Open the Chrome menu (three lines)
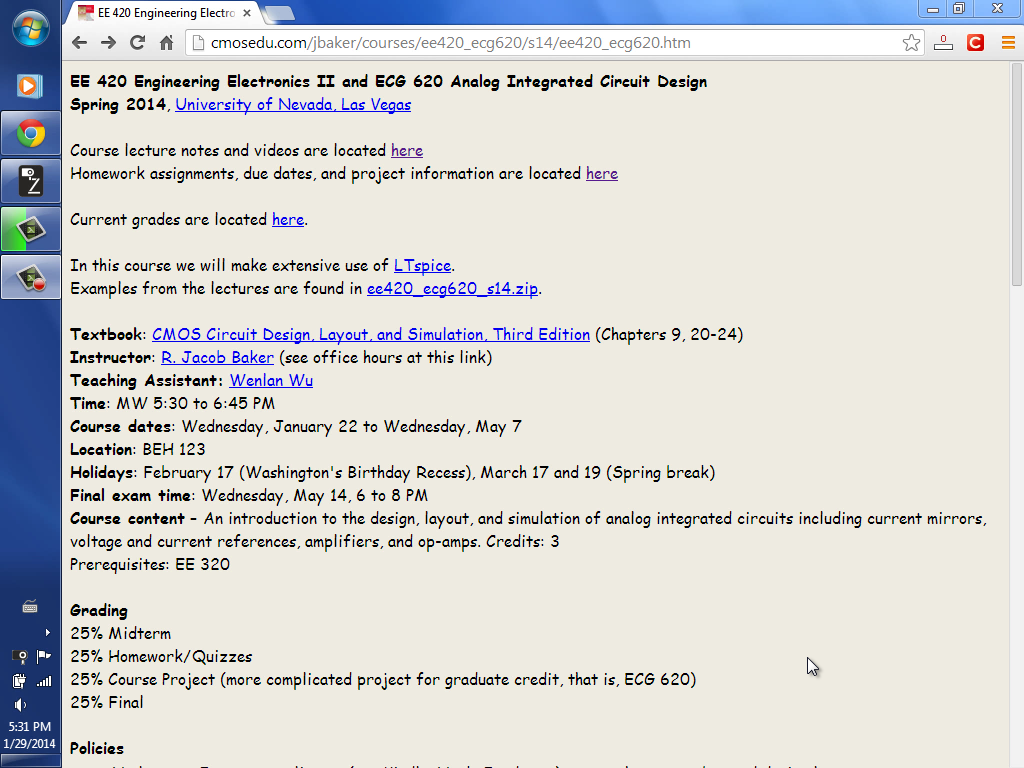 point(1008,43)
